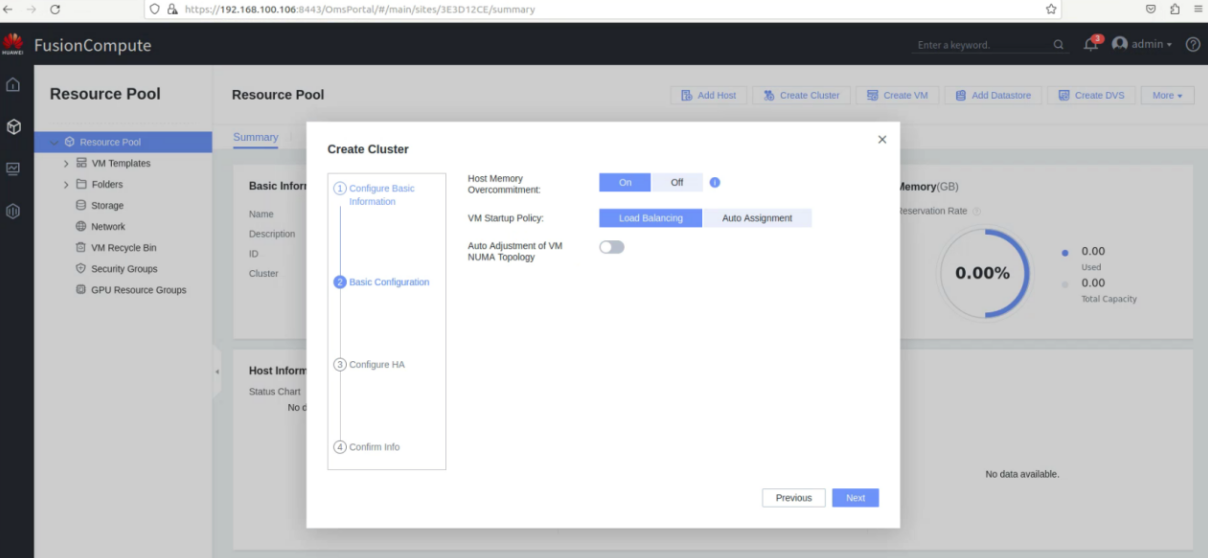Click the Add Host button
The width and height of the screenshot is (1208, 558).
pyautogui.click(x=708, y=95)
